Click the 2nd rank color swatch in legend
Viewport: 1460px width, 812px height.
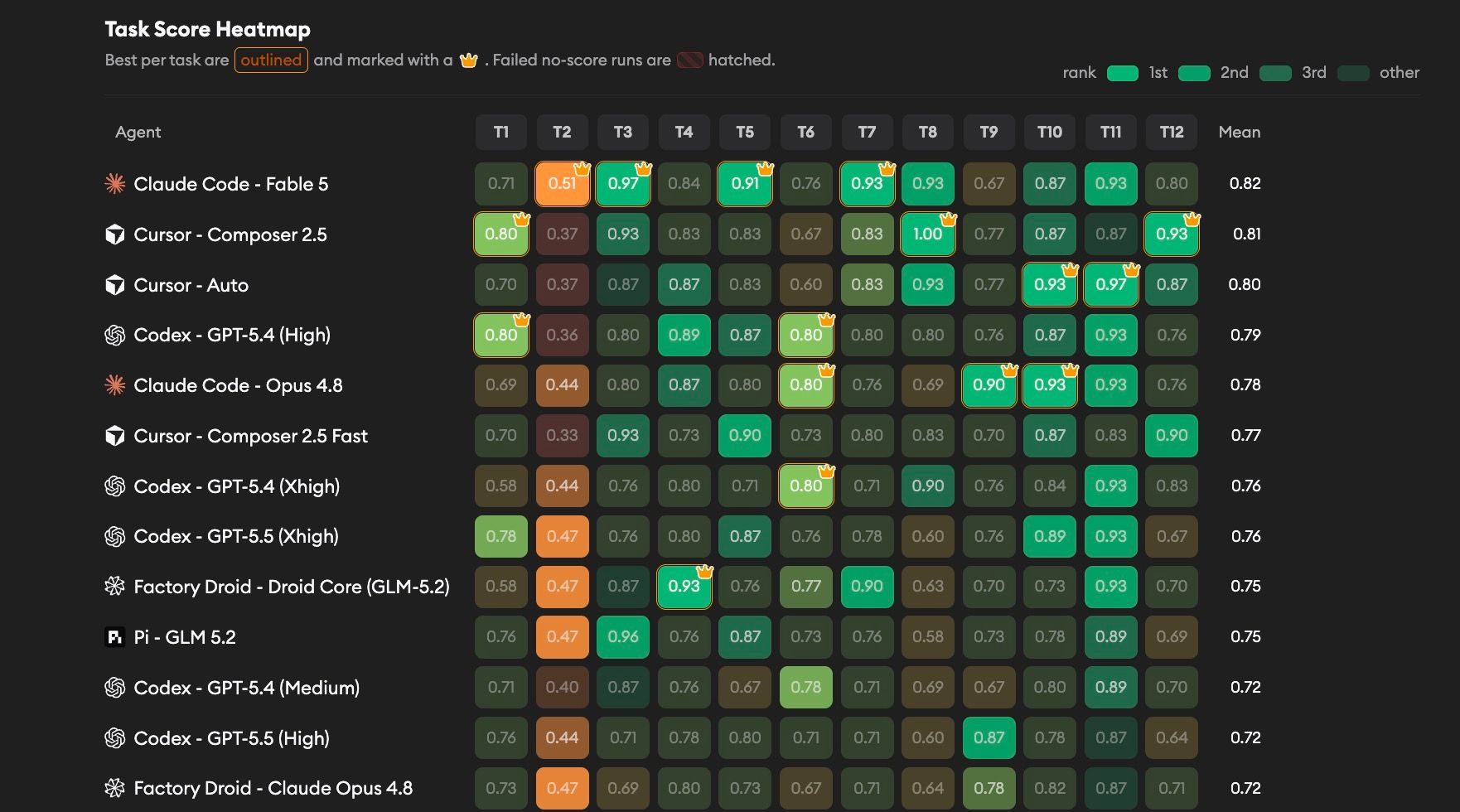coord(1194,73)
